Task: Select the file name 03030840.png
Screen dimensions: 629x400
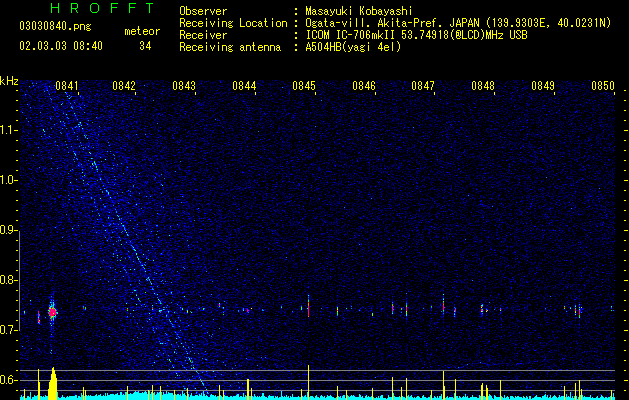Action: pyautogui.click(x=55, y=26)
